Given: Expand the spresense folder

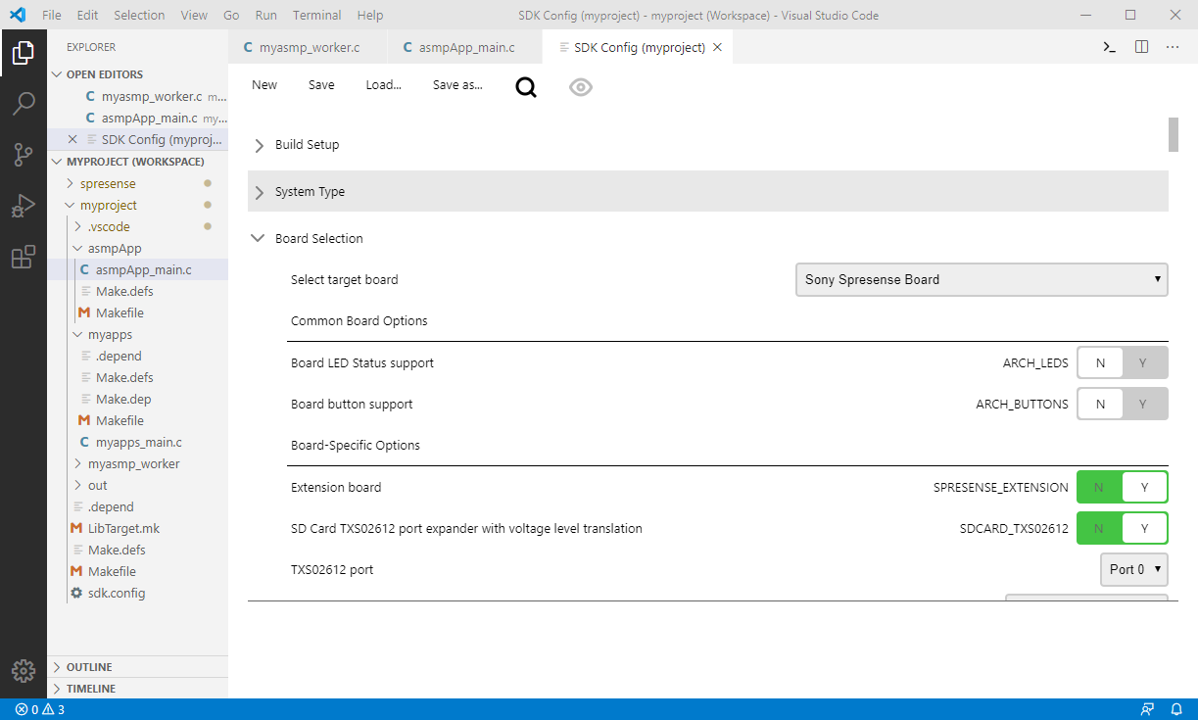Looking at the screenshot, I should pos(70,183).
